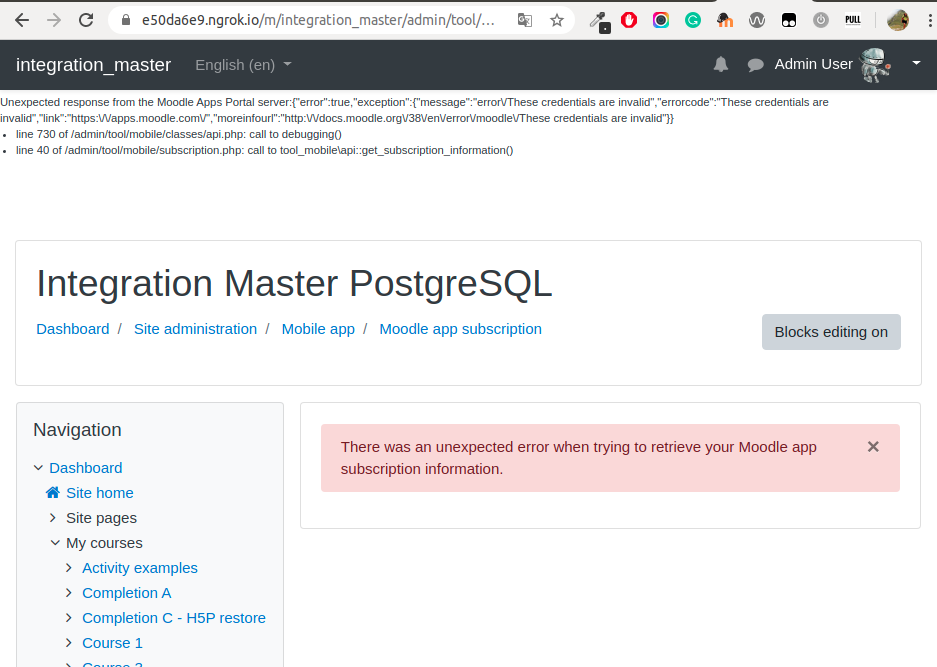Open the English (en) language menu

coord(243,65)
